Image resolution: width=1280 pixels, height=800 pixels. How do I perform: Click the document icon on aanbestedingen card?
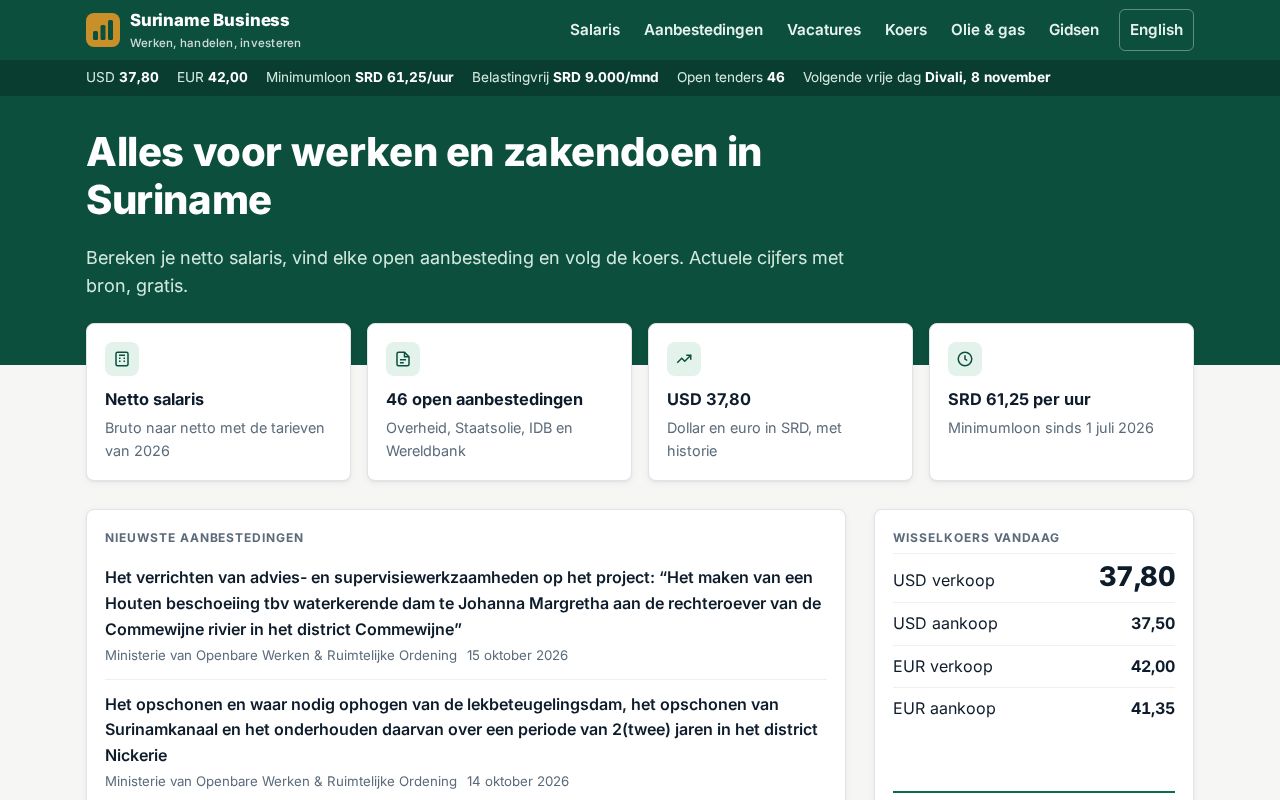(403, 359)
